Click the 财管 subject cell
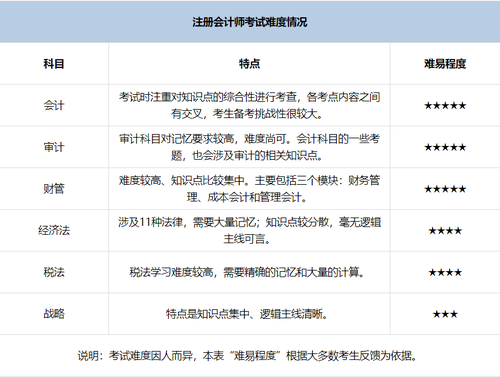Image resolution: width=500 pixels, height=377 pixels. [x=54, y=189]
